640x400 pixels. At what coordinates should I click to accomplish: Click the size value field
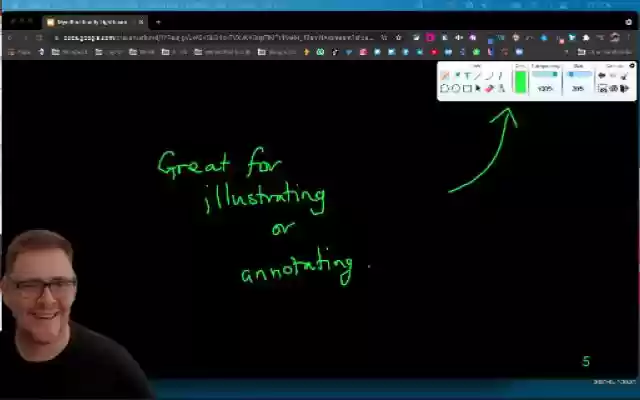(578, 89)
